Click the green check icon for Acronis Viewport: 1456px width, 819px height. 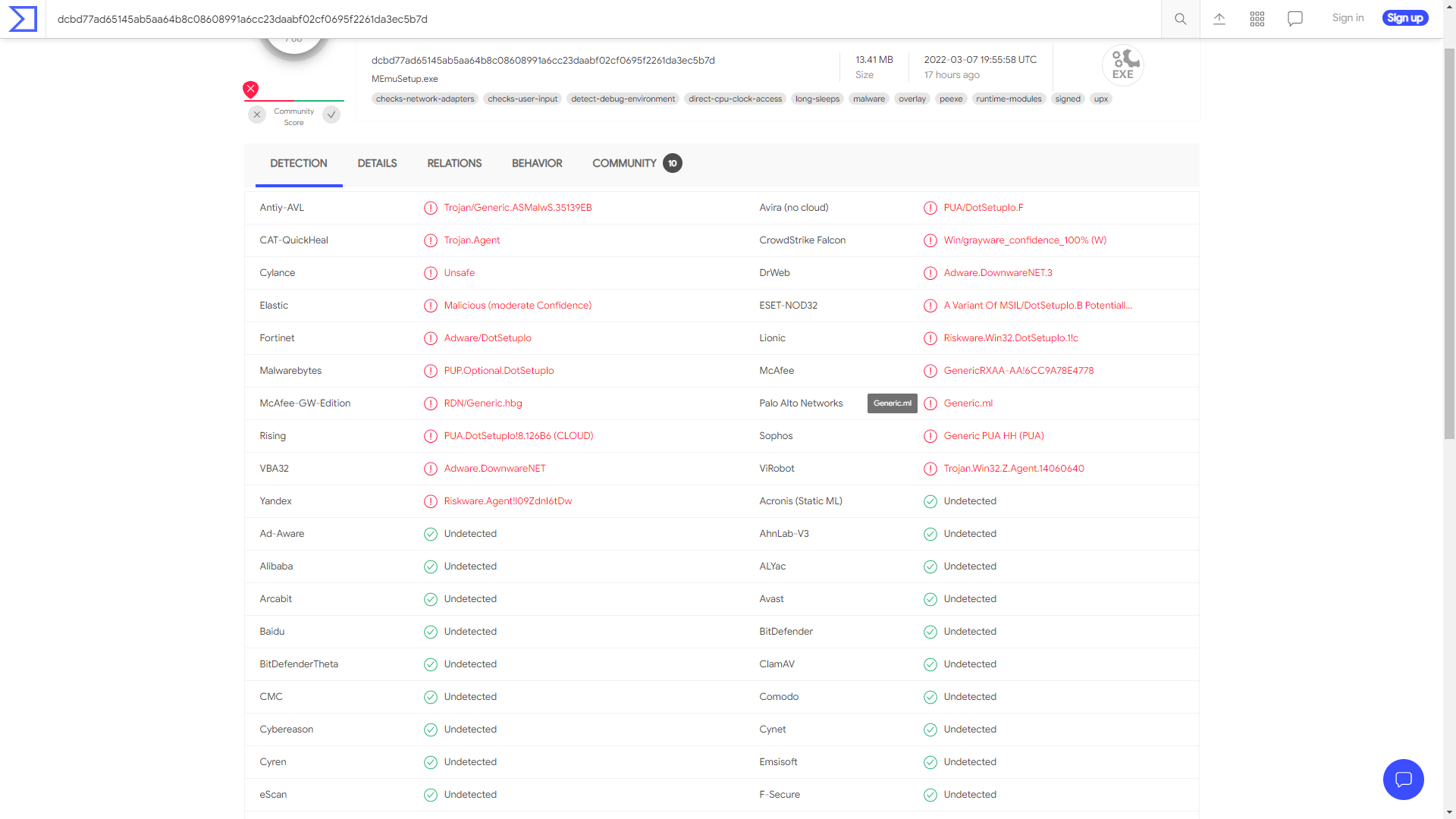pos(930,501)
